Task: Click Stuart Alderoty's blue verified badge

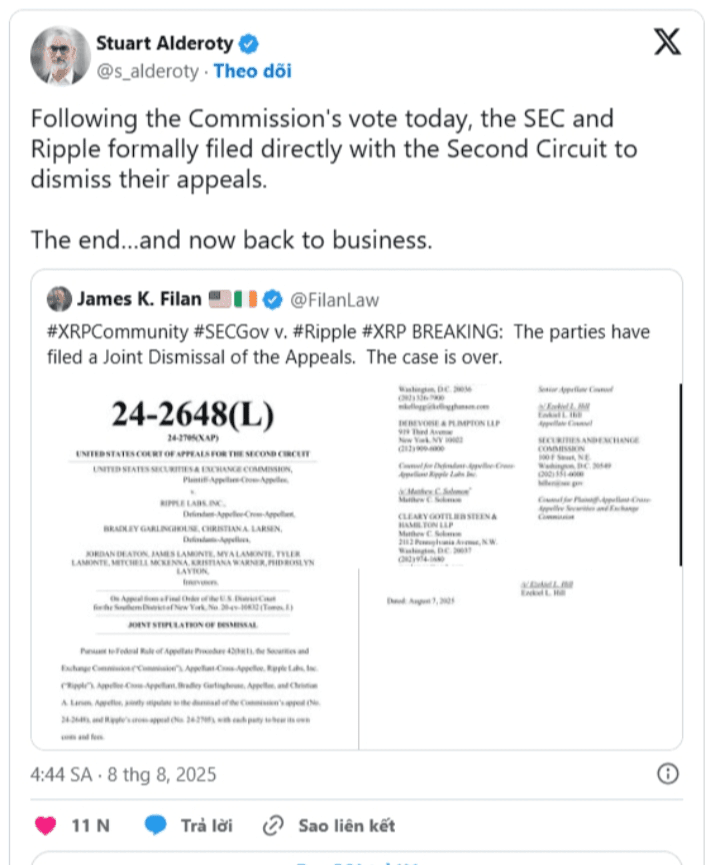Action: [249, 44]
